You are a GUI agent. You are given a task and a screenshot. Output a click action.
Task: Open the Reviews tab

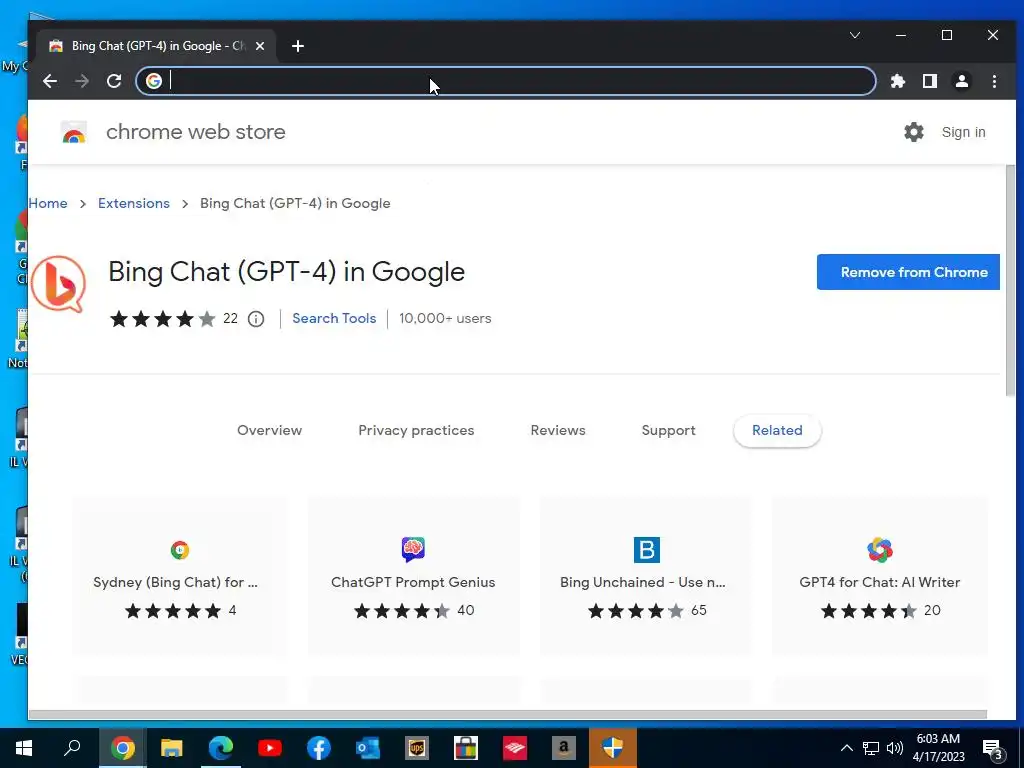pos(558,430)
